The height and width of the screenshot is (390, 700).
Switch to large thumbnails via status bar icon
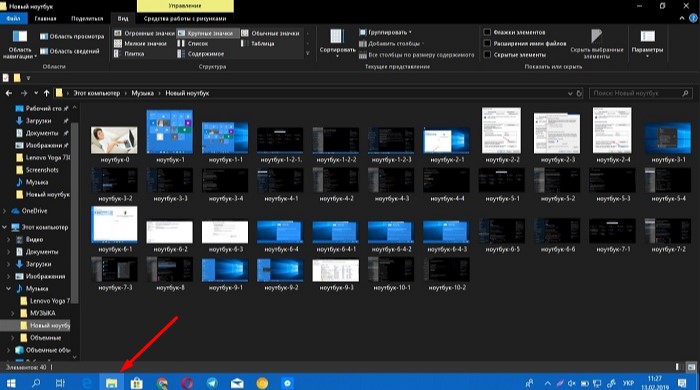[691, 367]
